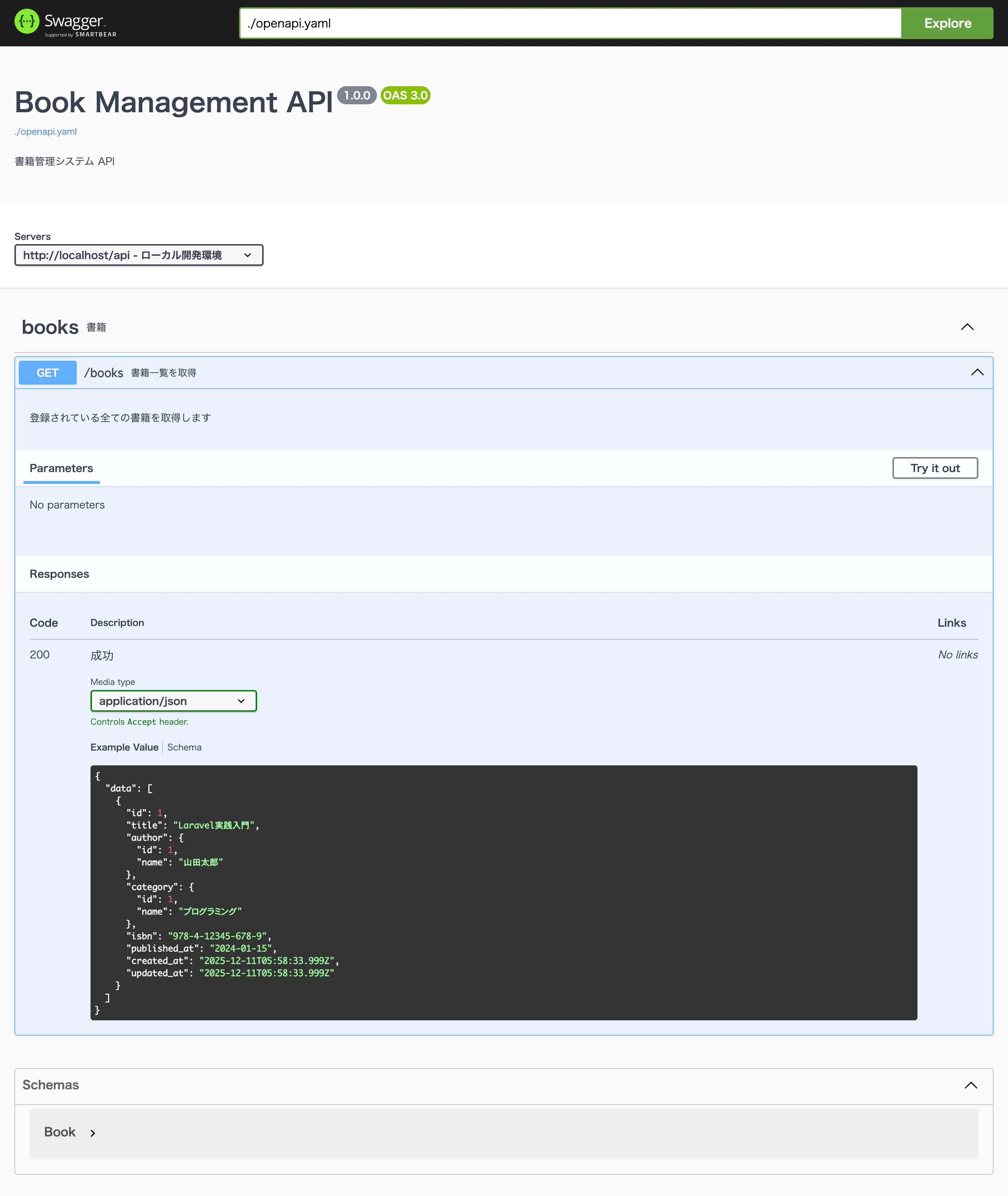The image size is (1008, 1196).
Task: Click the 登録されている全ての書籍を取得します description
Action: click(120, 418)
